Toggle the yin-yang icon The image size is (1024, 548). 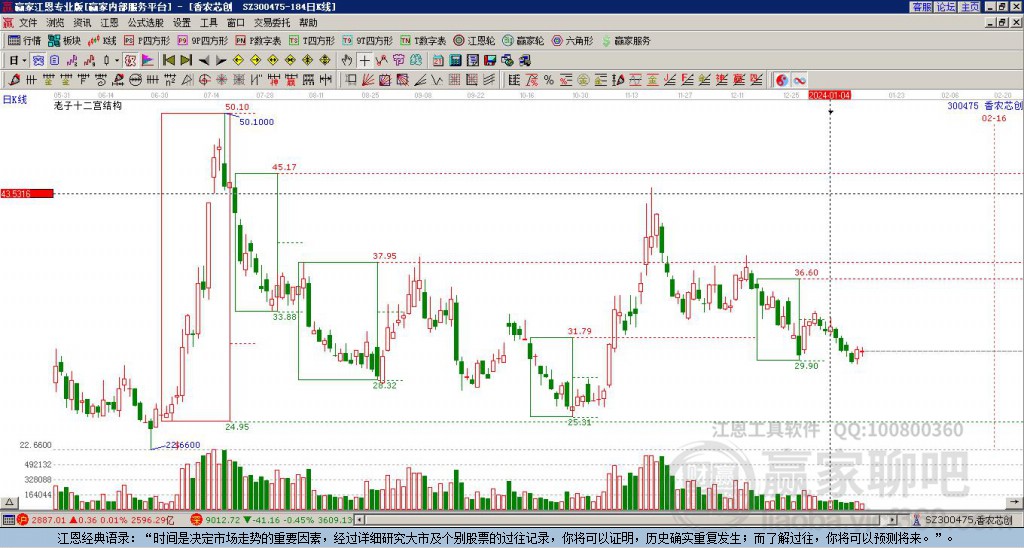pyautogui.click(x=781, y=80)
